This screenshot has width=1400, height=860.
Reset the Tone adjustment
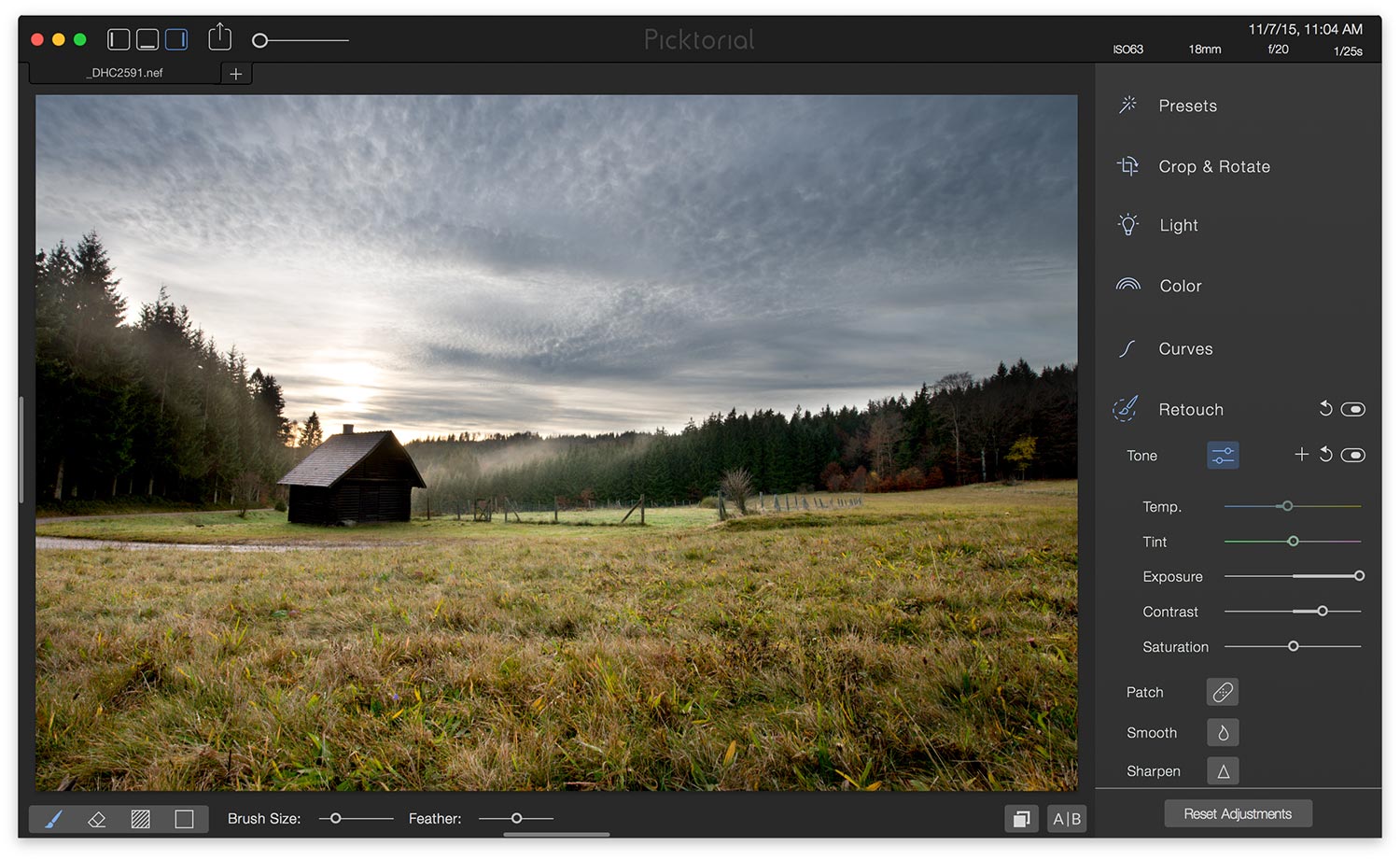pos(1325,454)
